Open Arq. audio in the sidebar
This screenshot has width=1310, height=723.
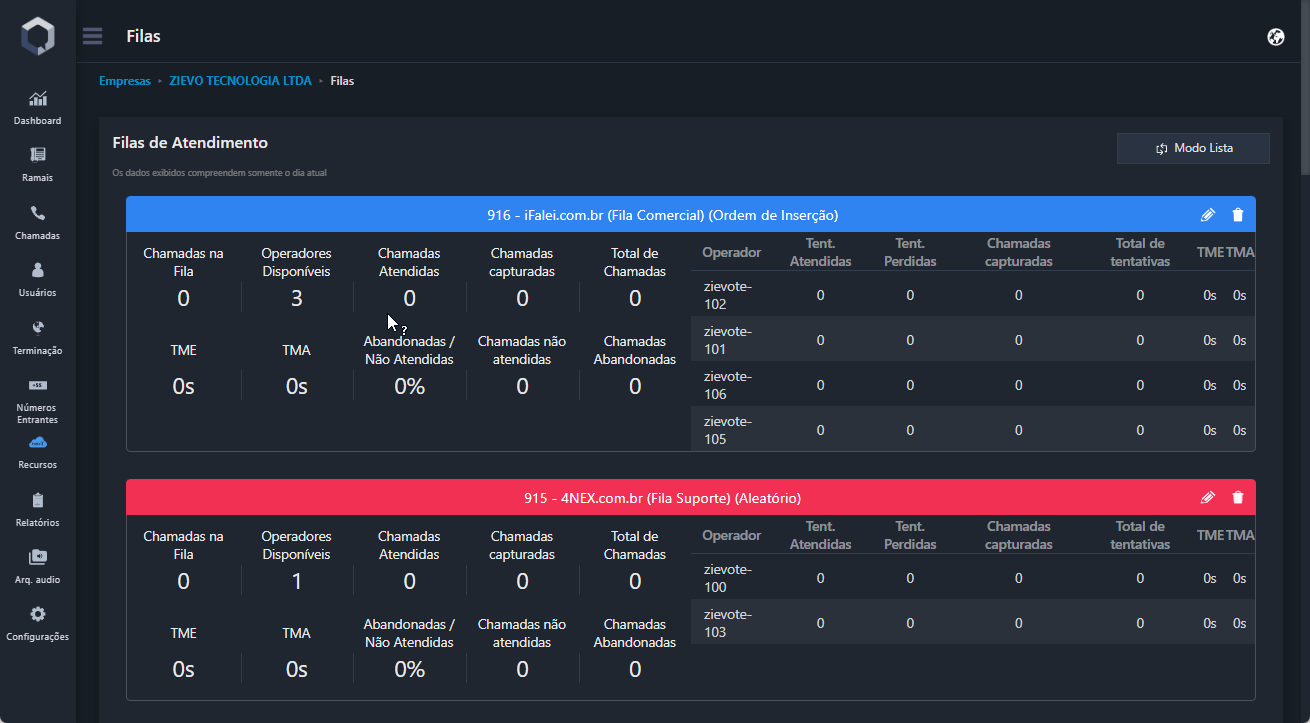(x=38, y=566)
